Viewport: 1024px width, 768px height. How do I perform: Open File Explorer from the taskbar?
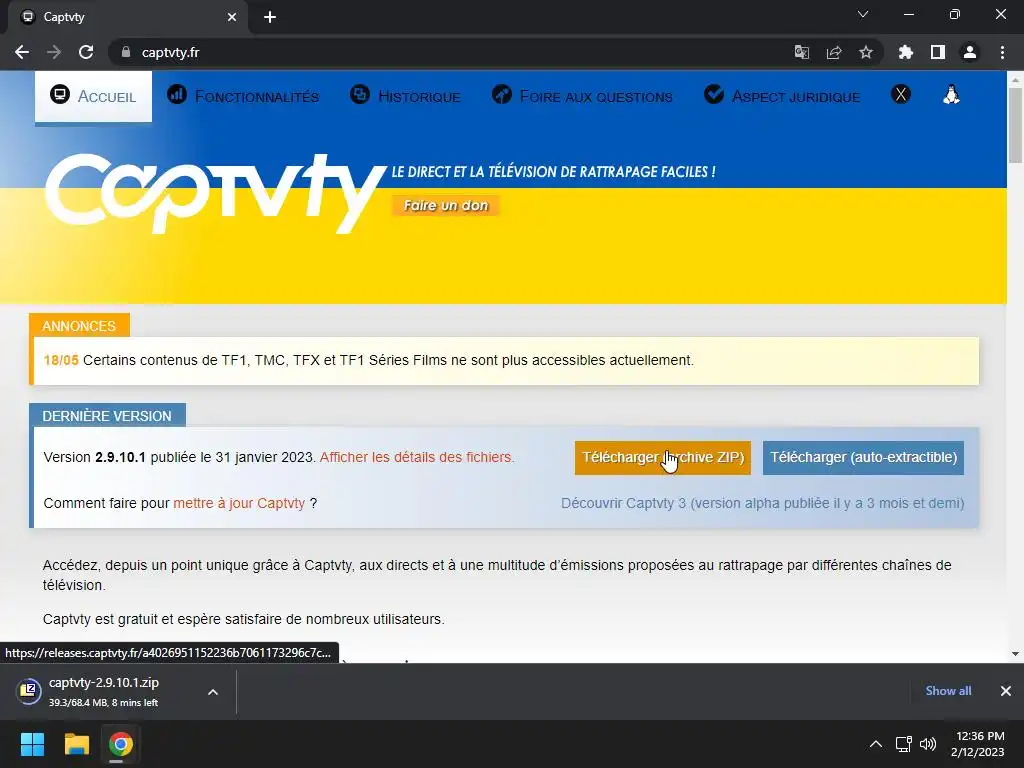point(76,744)
